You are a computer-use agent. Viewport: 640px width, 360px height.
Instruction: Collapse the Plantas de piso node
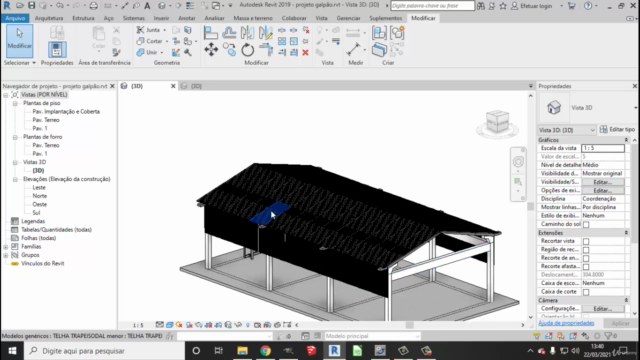15,103
